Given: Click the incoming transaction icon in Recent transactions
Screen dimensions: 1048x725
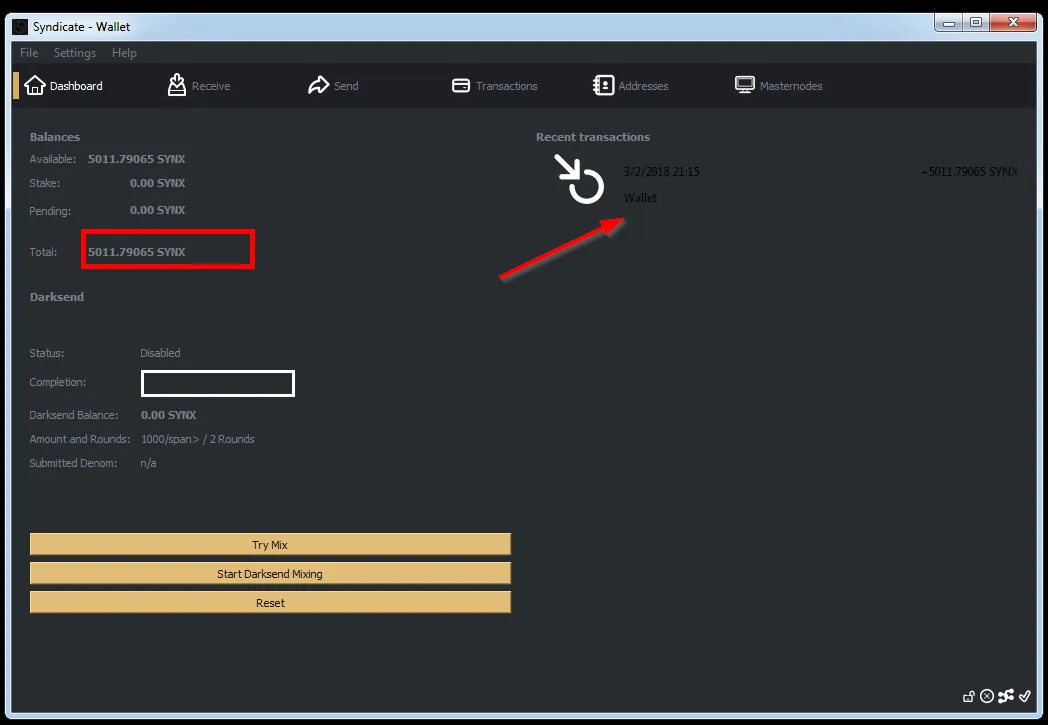Looking at the screenshot, I should click(579, 178).
